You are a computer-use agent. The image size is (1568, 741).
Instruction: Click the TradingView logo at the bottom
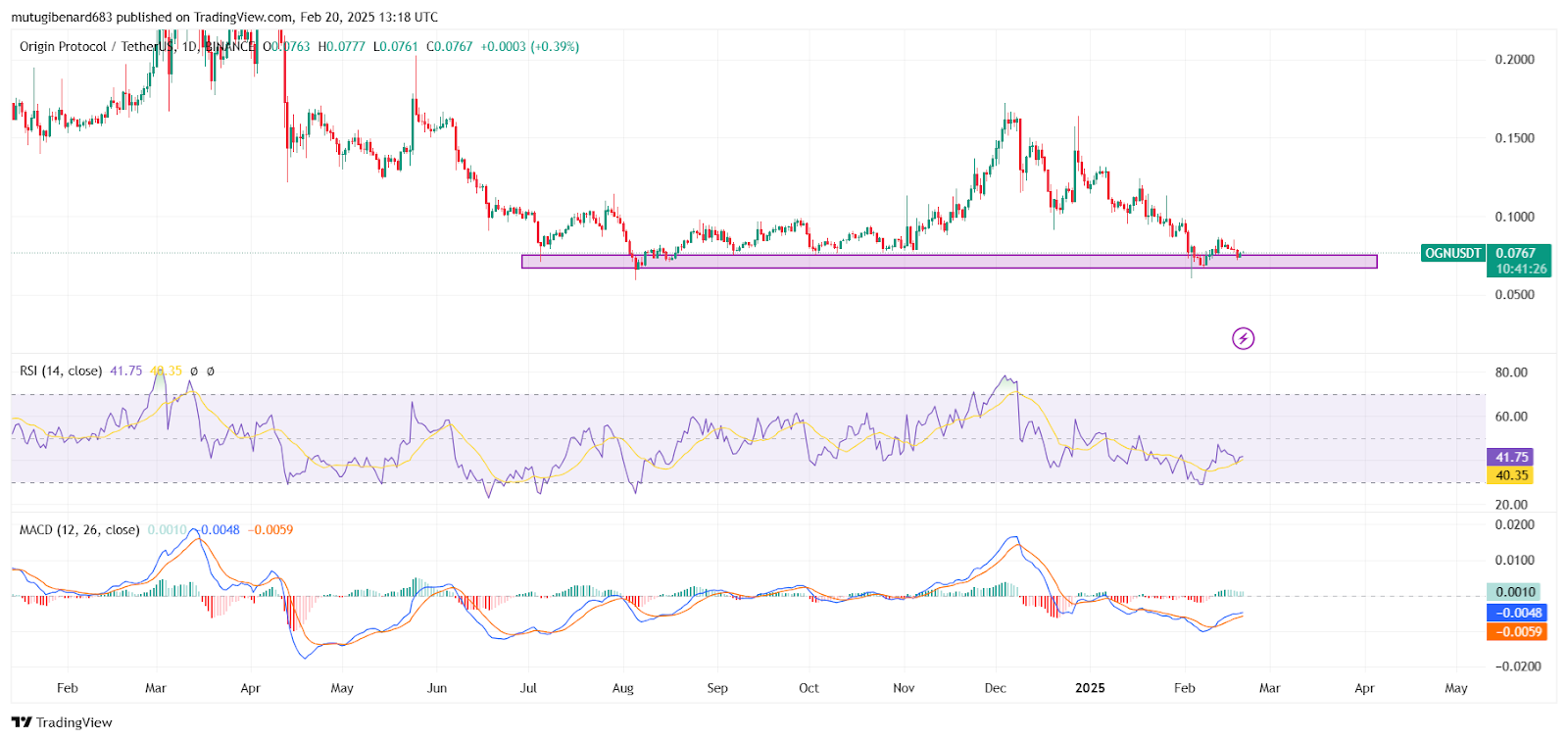(x=62, y=722)
